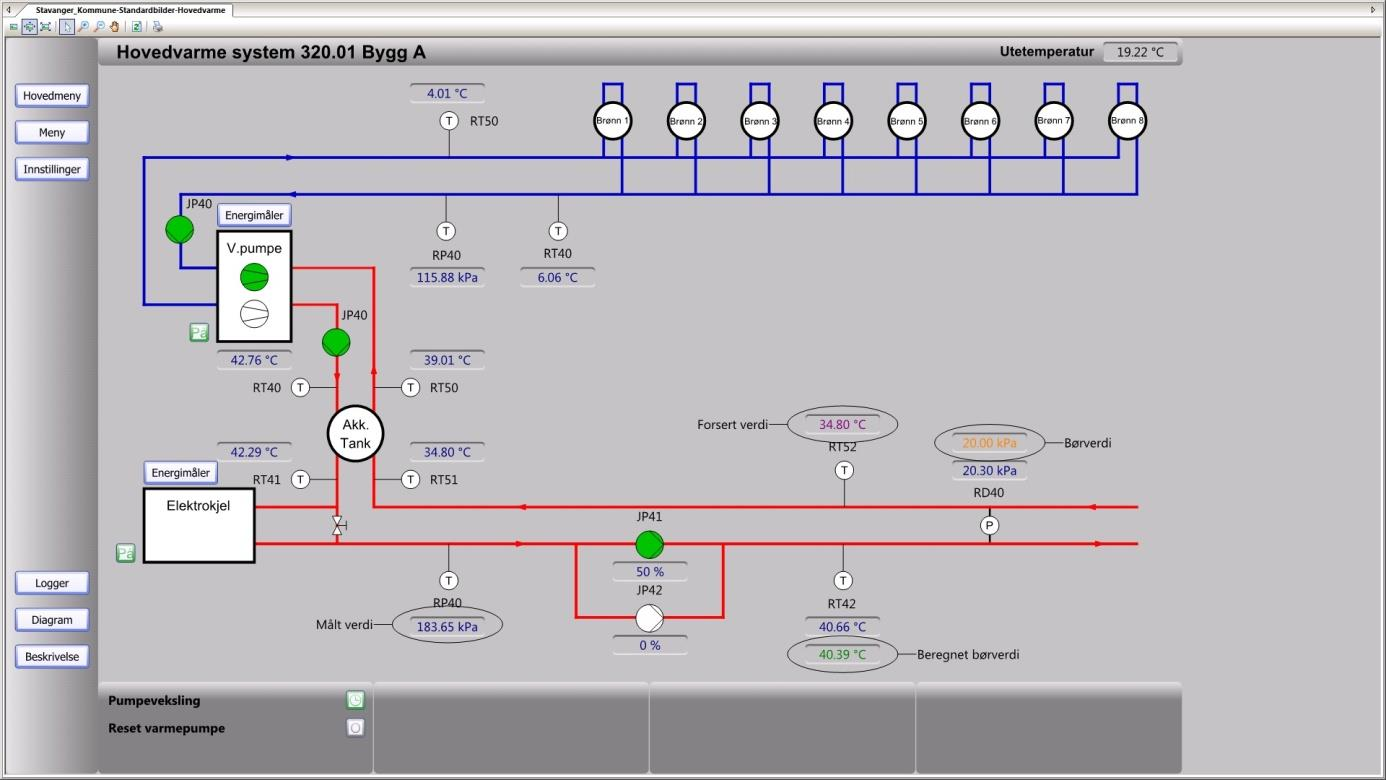The image size is (1386, 780).
Task: Click the green compressor in V.pumpe box
Action: [254, 277]
